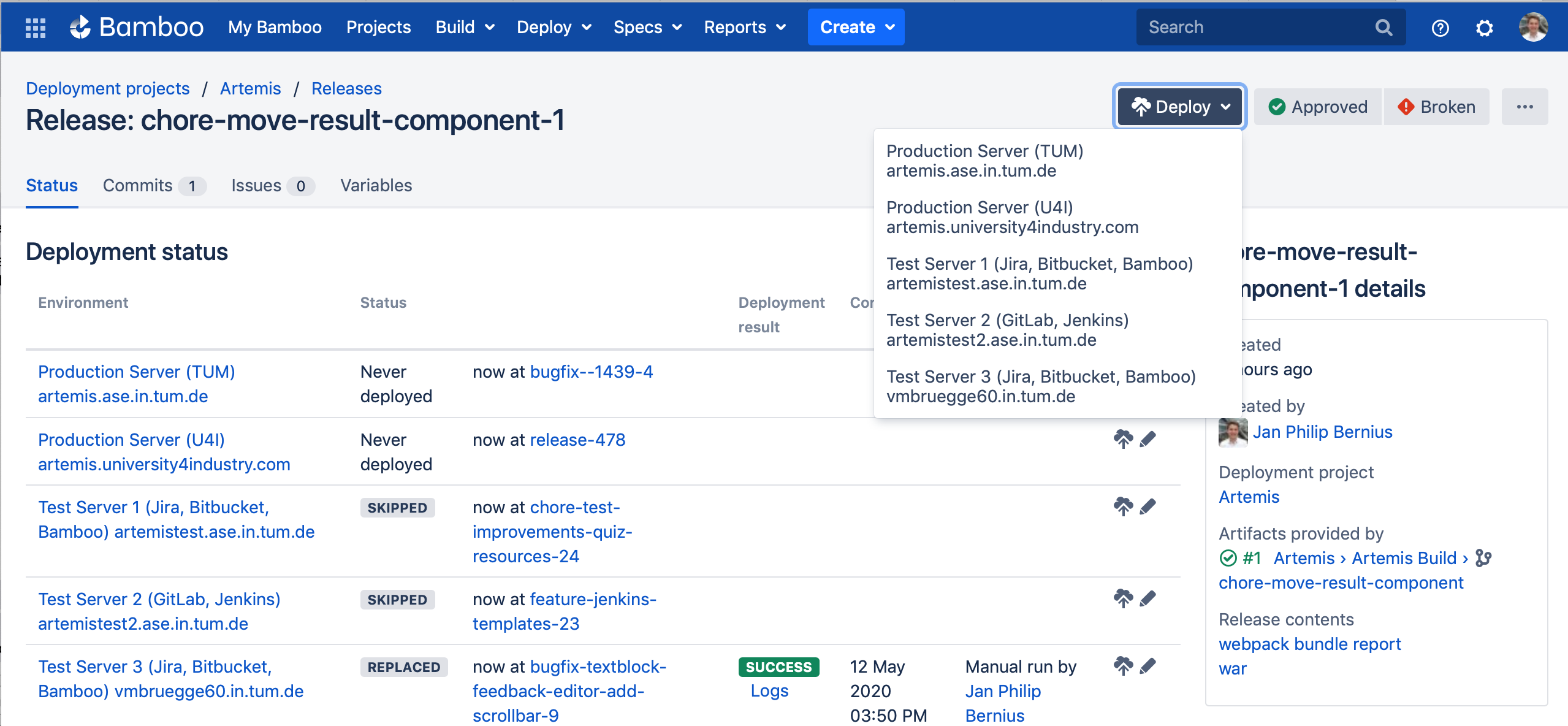Open Projects in navbar
Screen dimensions: 1568x726
(378, 27)
